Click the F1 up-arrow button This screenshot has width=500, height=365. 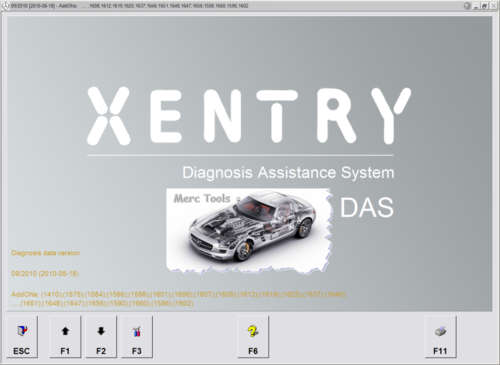click(x=65, y=337)
